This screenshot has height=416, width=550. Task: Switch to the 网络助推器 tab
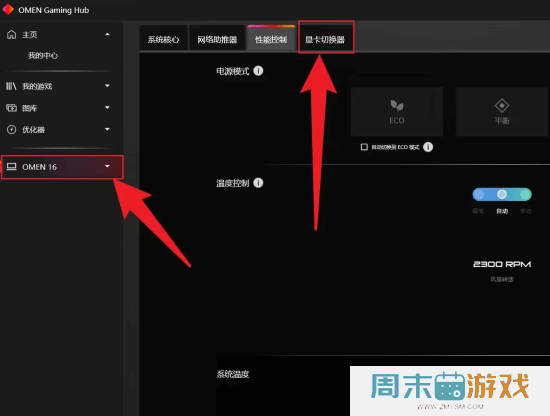click(x=217, y=38)
